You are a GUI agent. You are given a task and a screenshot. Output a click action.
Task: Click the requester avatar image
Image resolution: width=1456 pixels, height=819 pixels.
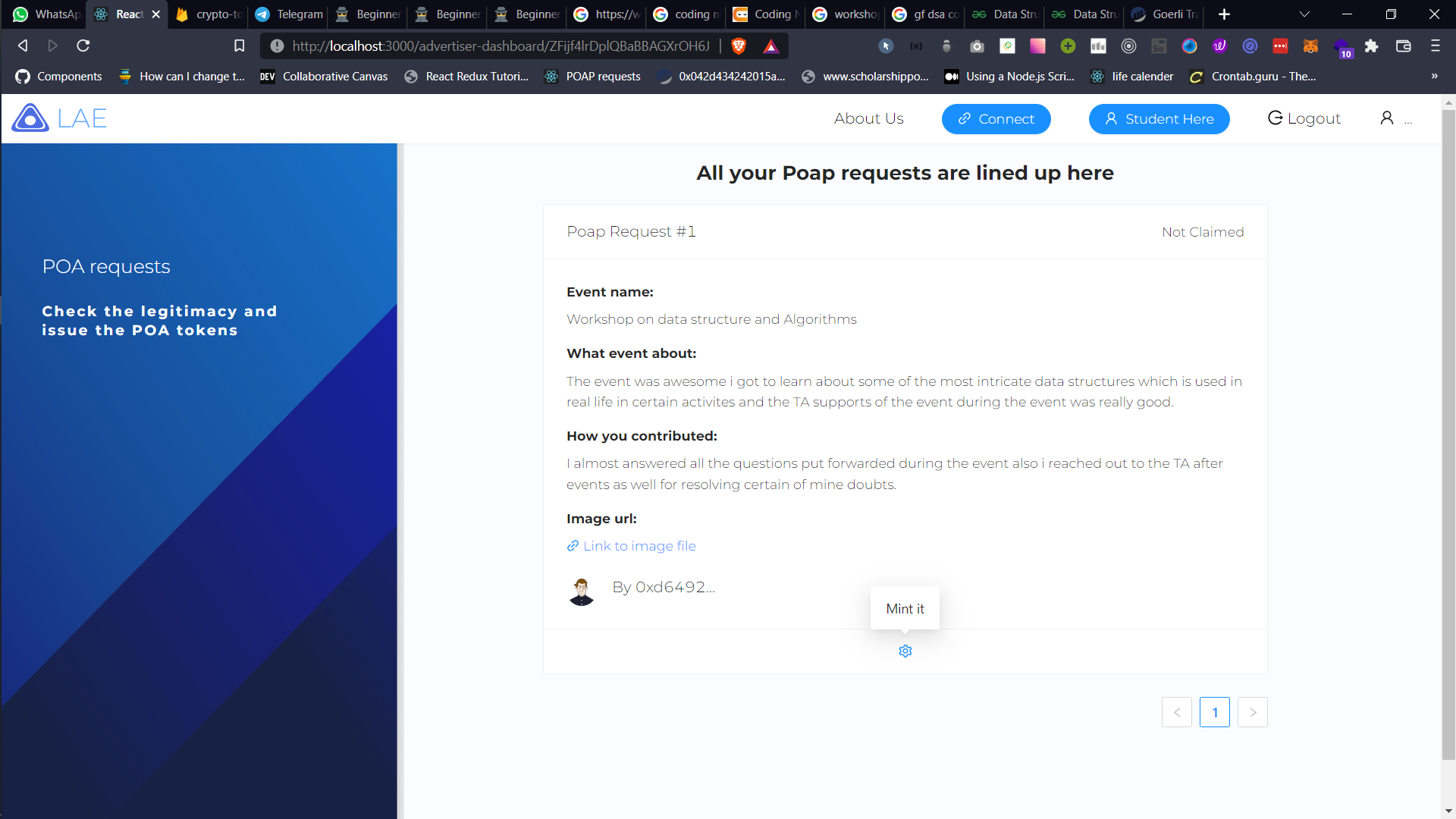[x=582, y=591]
